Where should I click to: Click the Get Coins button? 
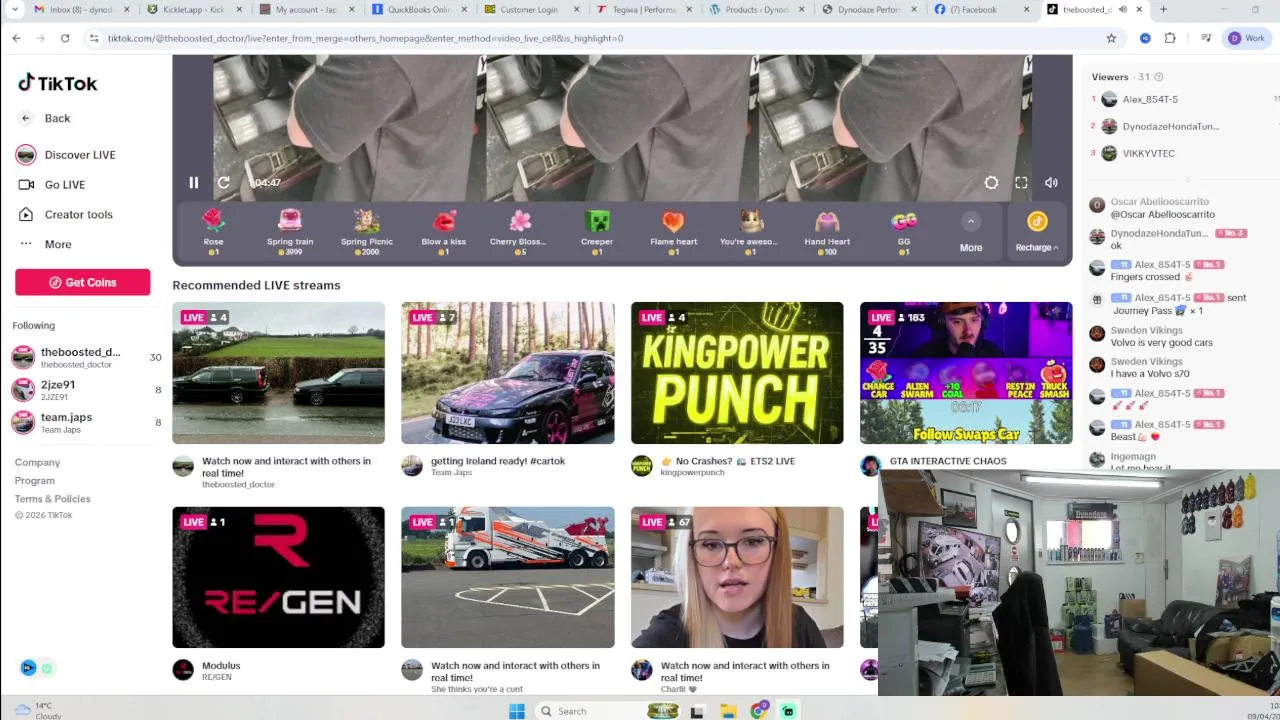click(x=82, y=282)
